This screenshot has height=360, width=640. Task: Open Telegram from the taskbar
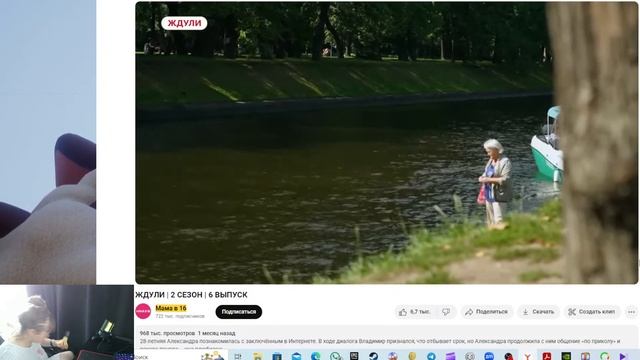pyautogui.click(x=431, y=356)
